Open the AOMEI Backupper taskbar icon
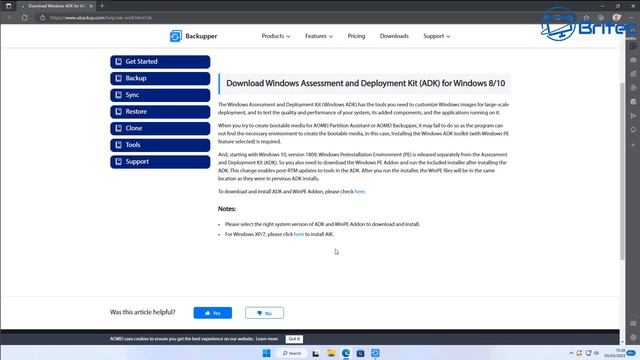Screen dimensions: 640x360 click(375, 353)
